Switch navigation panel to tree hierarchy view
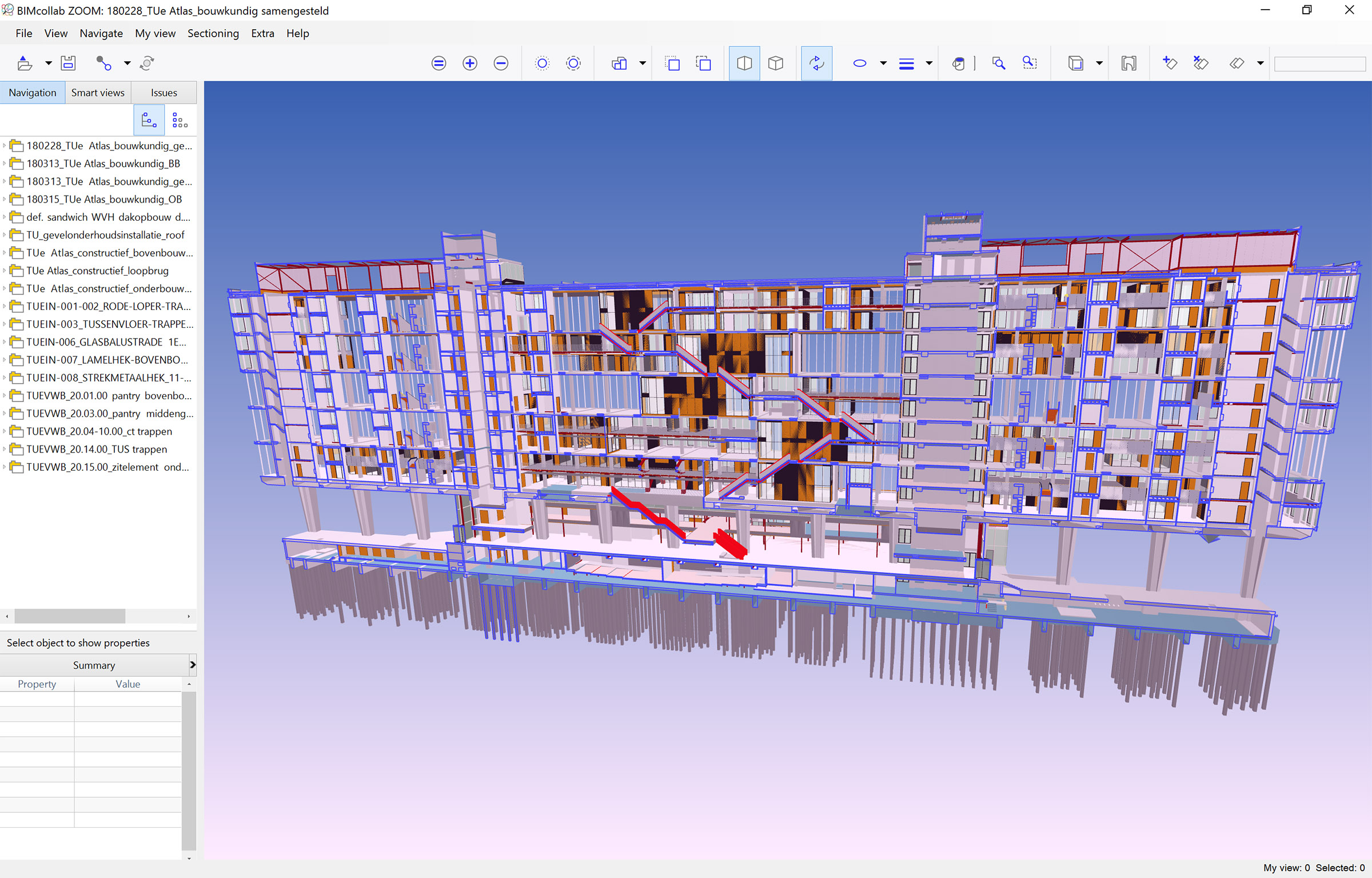Image resolution: width=1372 pixels, height=878 pixels. click(149, 120)
